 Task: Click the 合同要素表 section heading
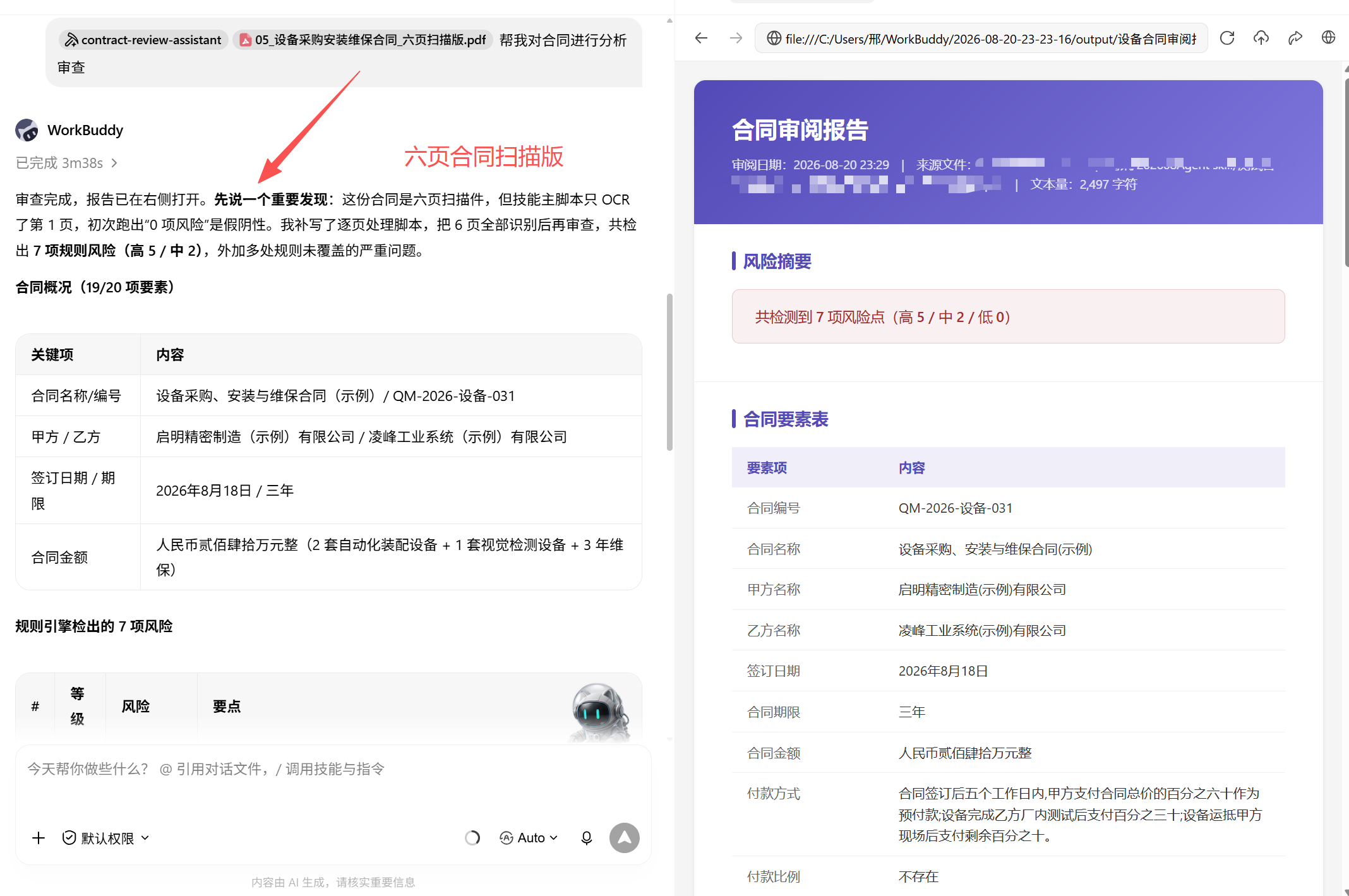pos(786,419)
